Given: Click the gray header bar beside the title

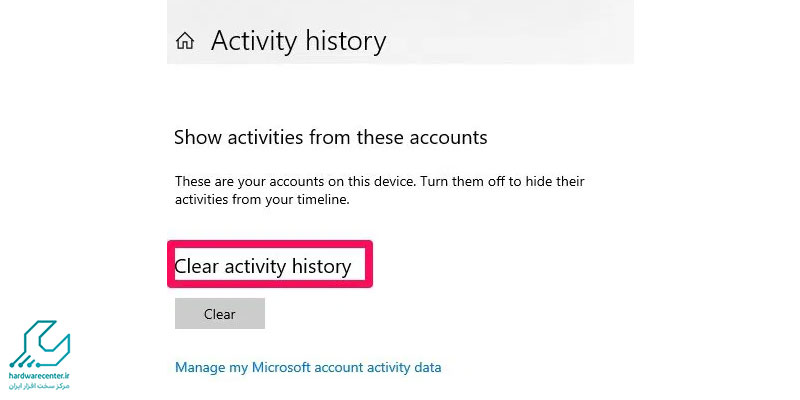Looking at the screenshot, I should point(510,32).
